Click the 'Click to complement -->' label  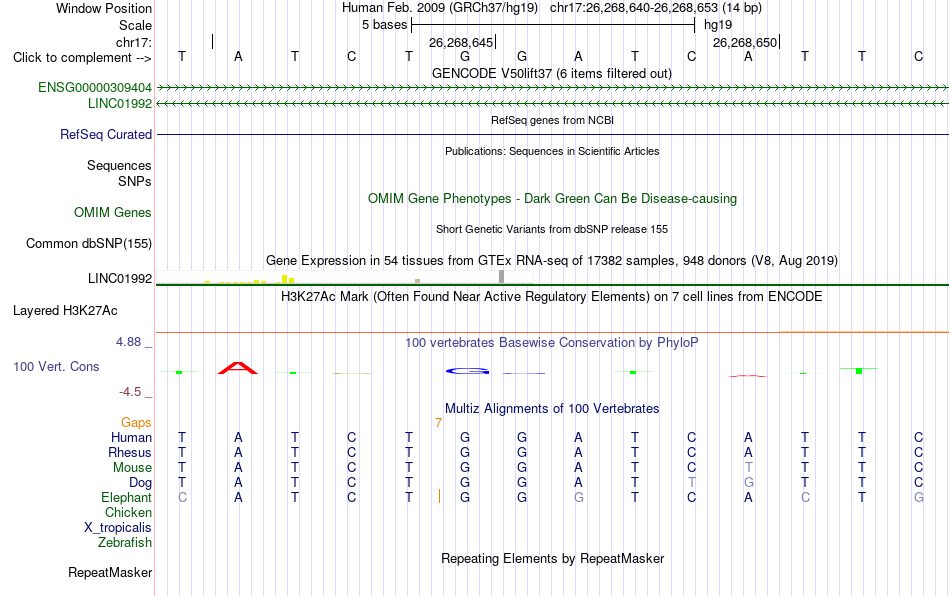[x=82, y=58]
